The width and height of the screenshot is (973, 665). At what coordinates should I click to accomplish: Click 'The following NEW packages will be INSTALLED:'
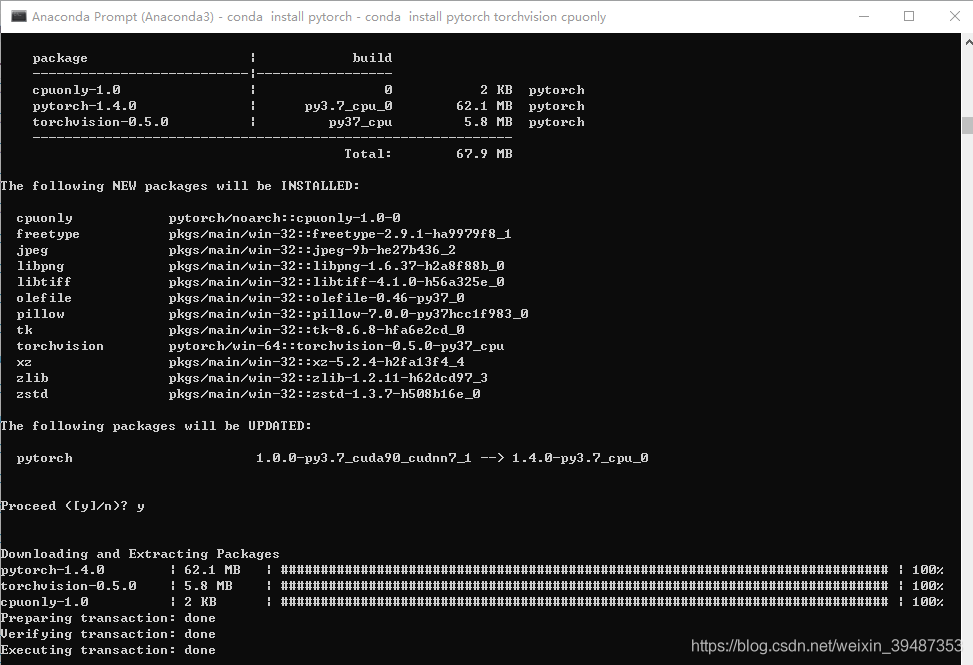(x=180, y=186)
